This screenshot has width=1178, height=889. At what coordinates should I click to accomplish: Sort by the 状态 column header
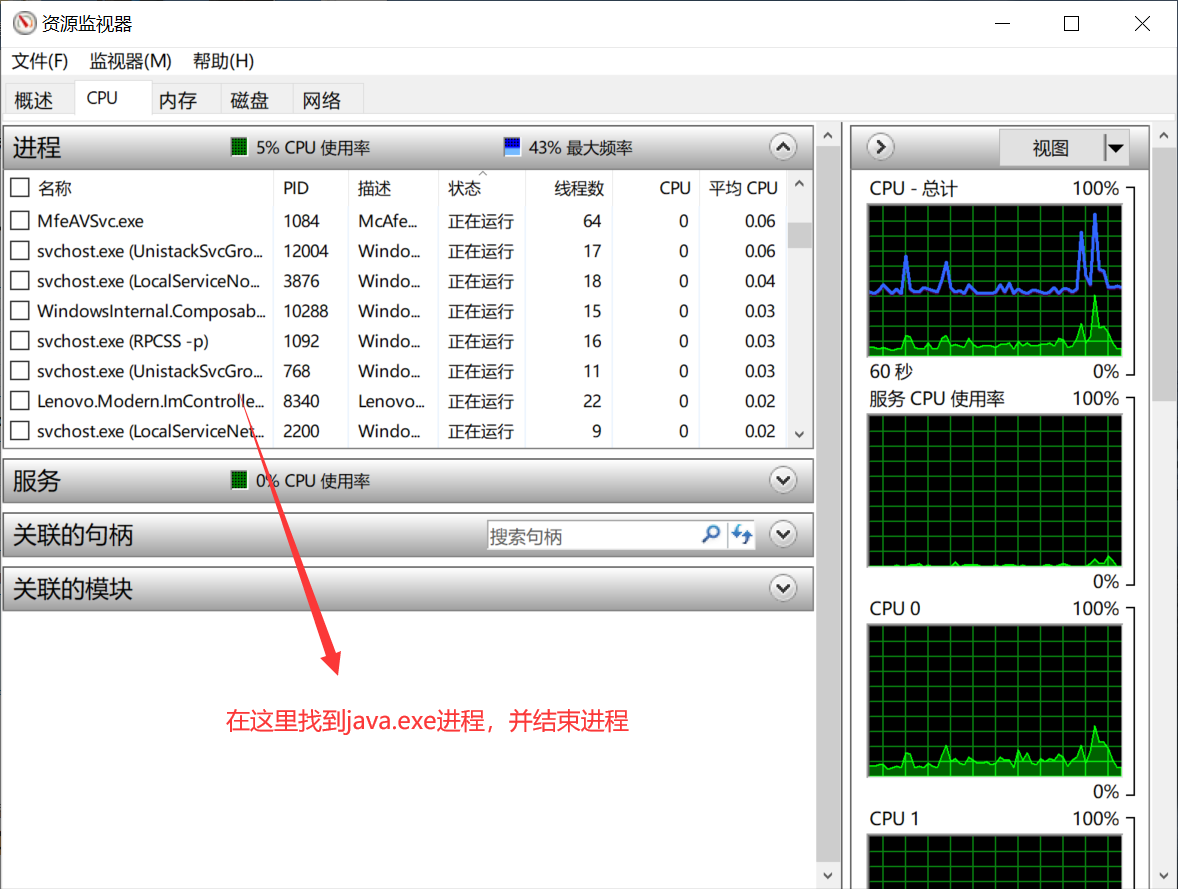[482, 188]
